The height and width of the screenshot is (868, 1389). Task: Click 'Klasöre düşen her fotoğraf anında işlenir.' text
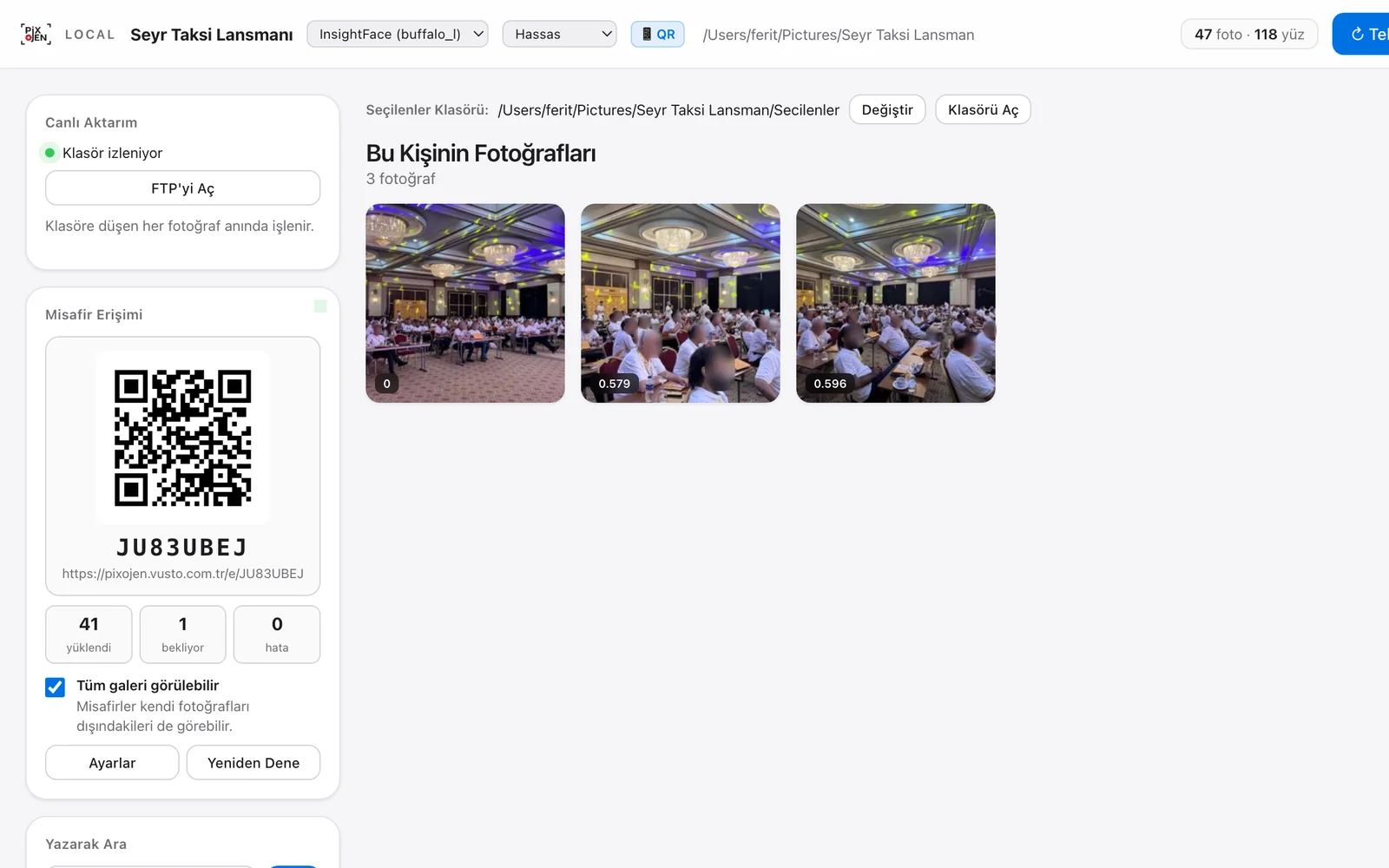[x=180, y=226]
